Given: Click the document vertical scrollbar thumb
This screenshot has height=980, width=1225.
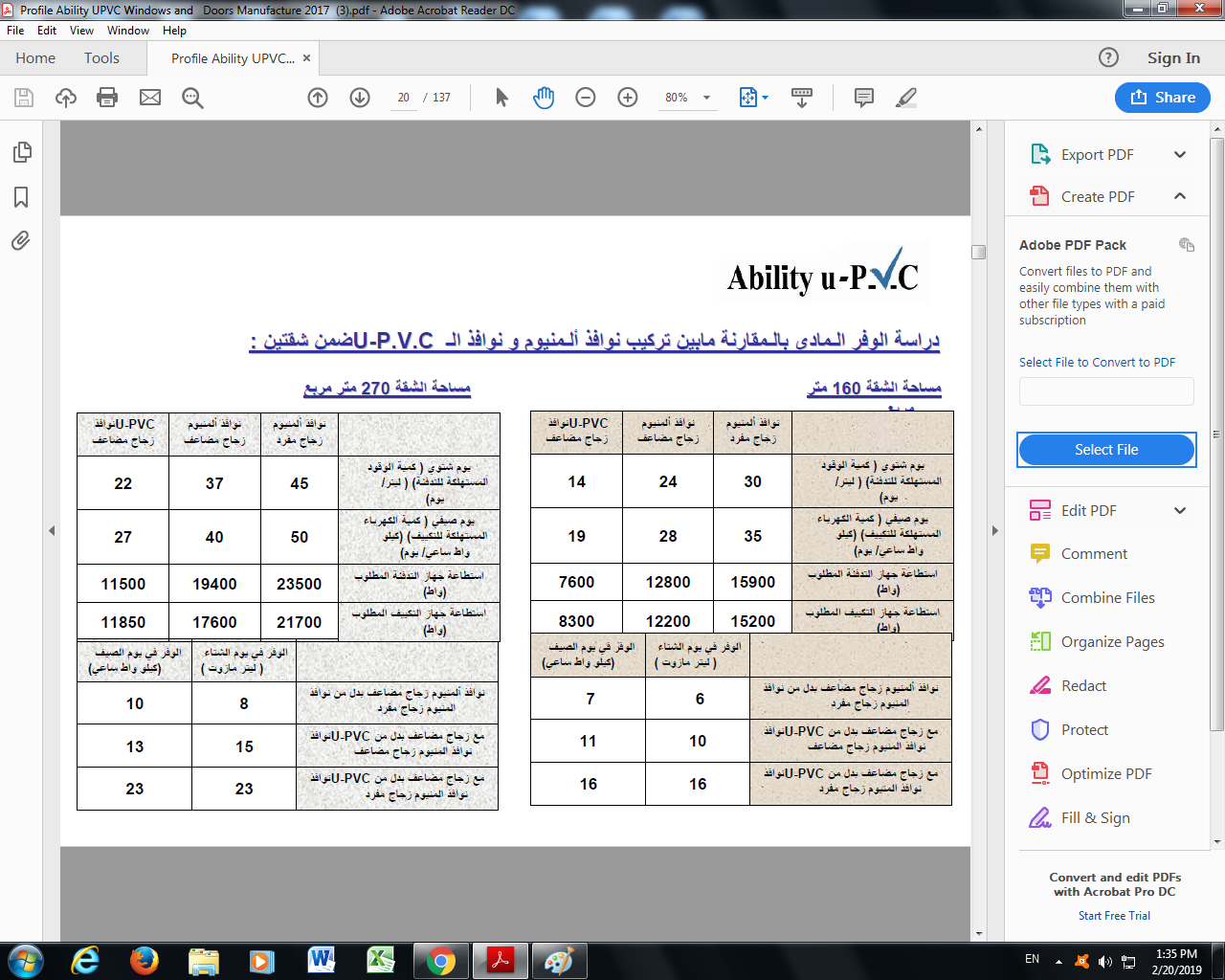Looking at the screenshot, I should (978, 252).
